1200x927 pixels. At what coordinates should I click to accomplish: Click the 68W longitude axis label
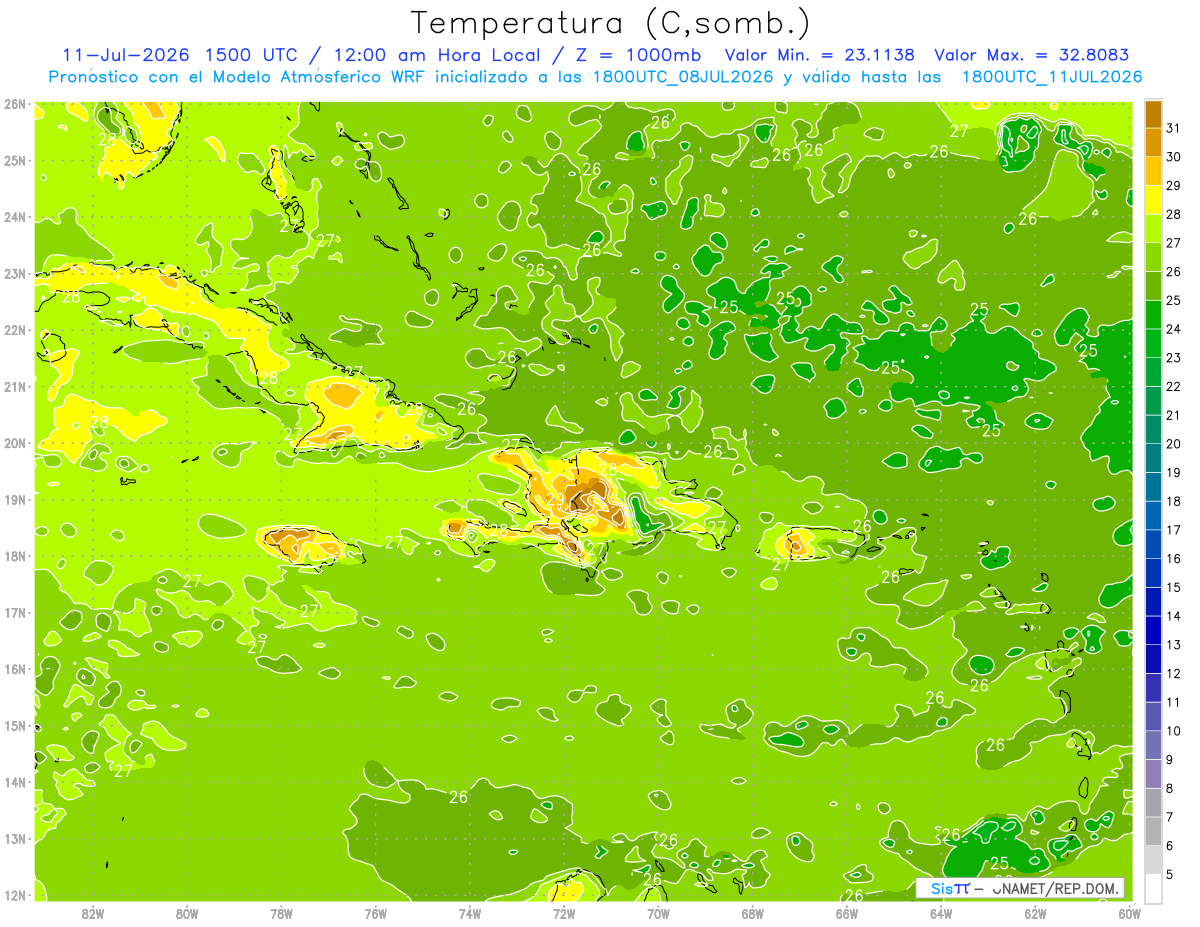[753, 912]
